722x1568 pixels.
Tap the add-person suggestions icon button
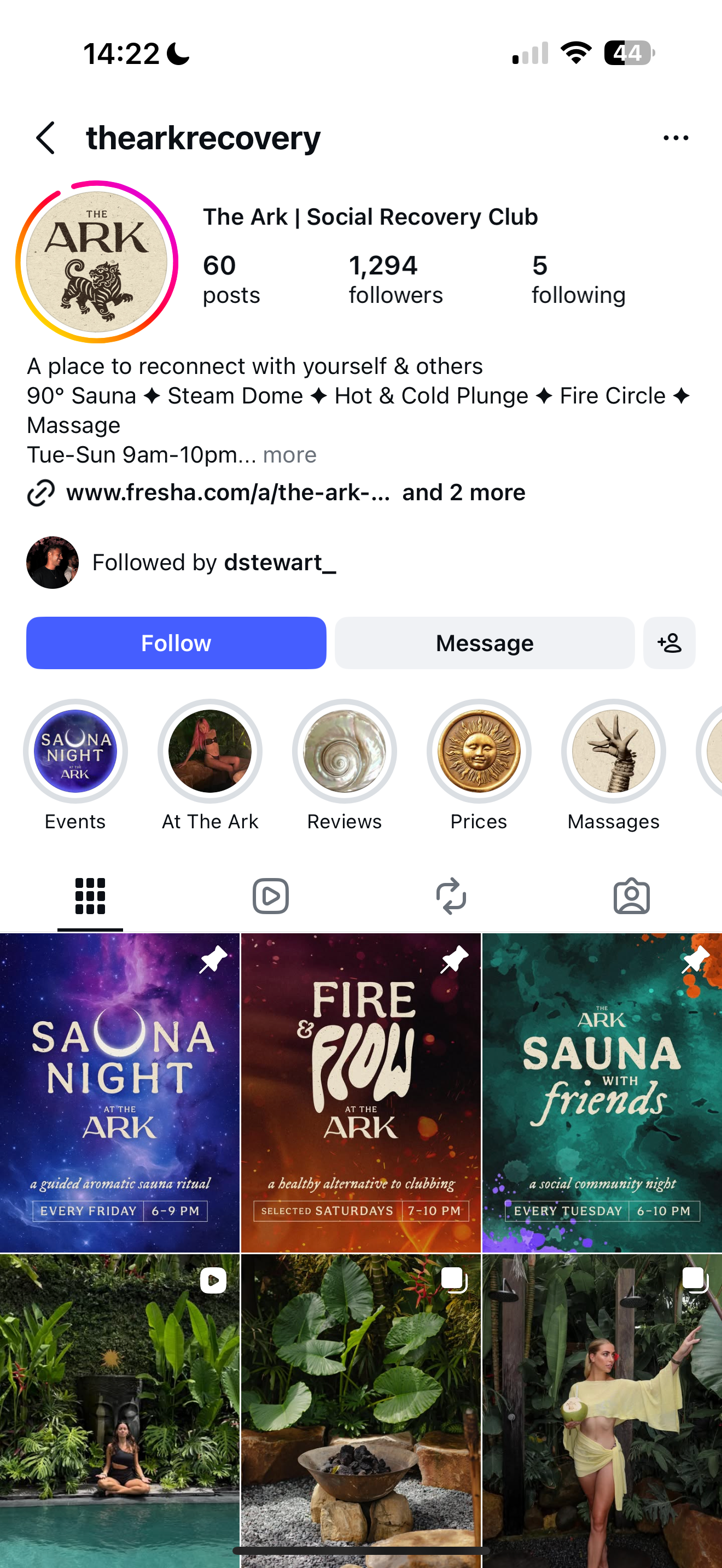669,643
